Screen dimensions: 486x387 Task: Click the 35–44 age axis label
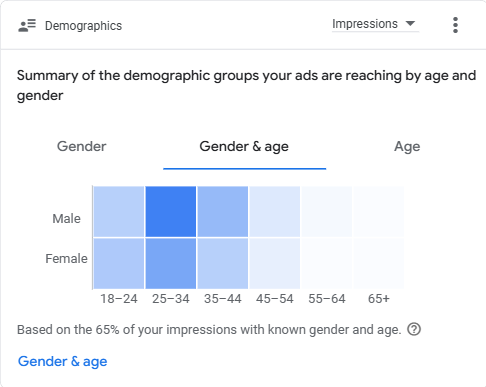pyautogui.click(x=223, y=299)
